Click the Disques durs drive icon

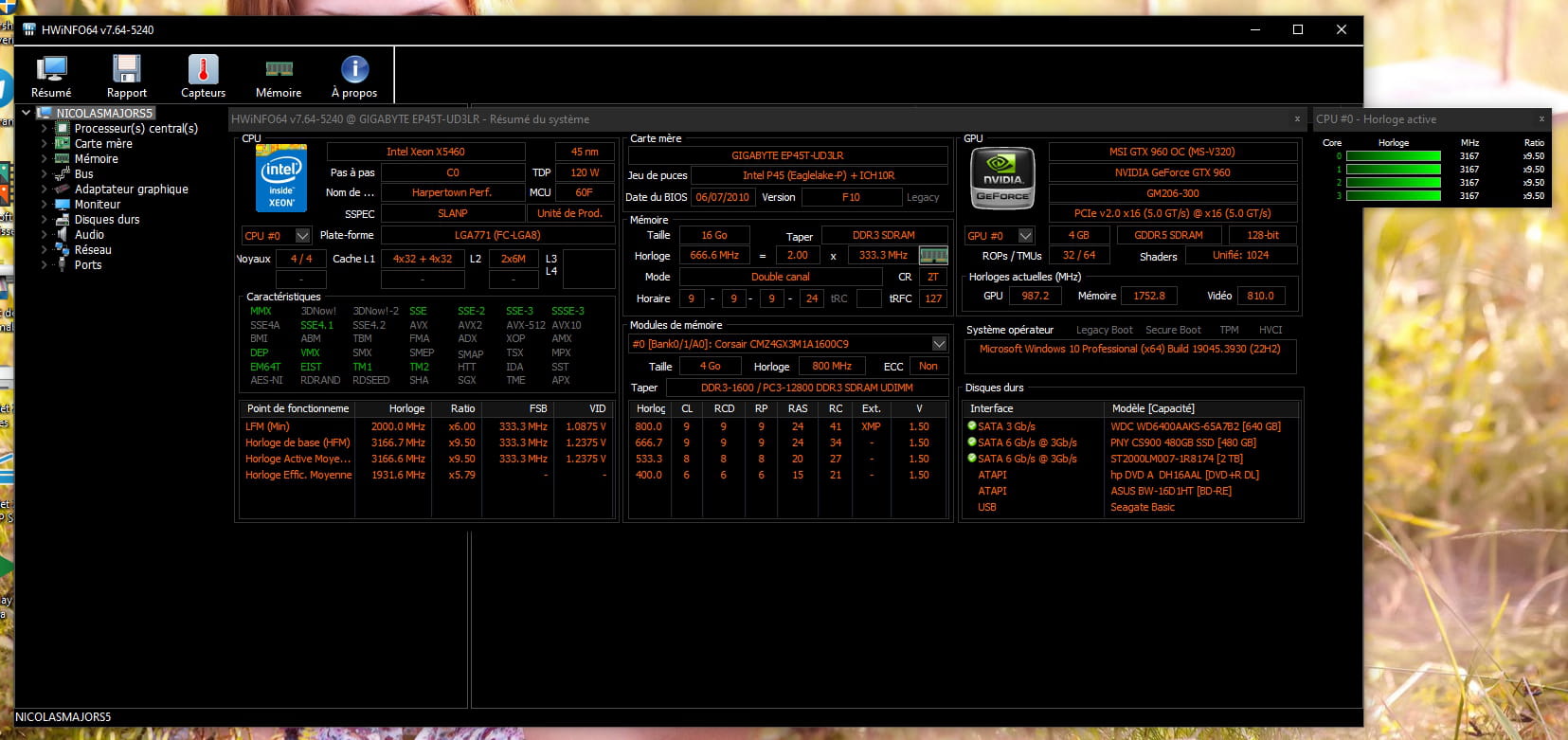tap(63, 219)
